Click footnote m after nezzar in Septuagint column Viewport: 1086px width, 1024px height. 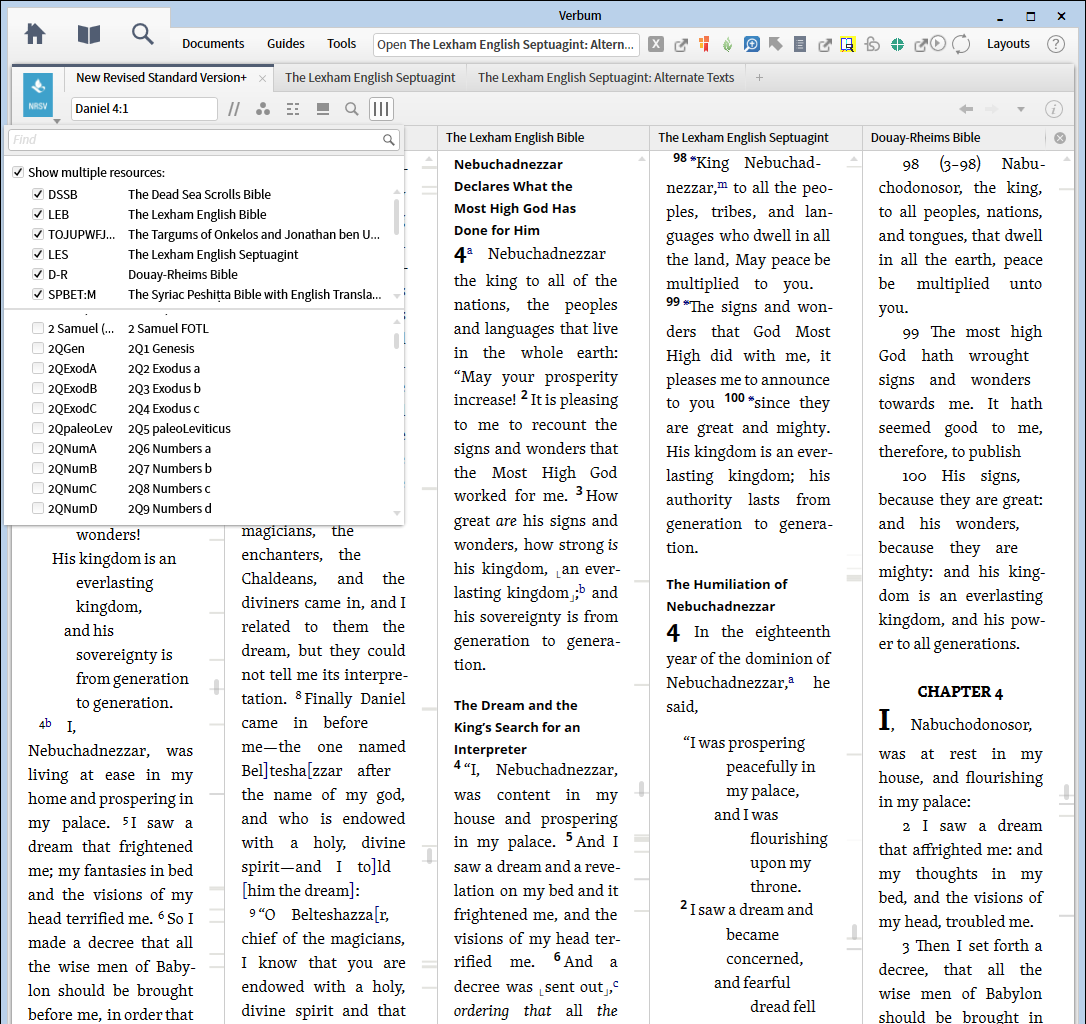pos(722,184)
